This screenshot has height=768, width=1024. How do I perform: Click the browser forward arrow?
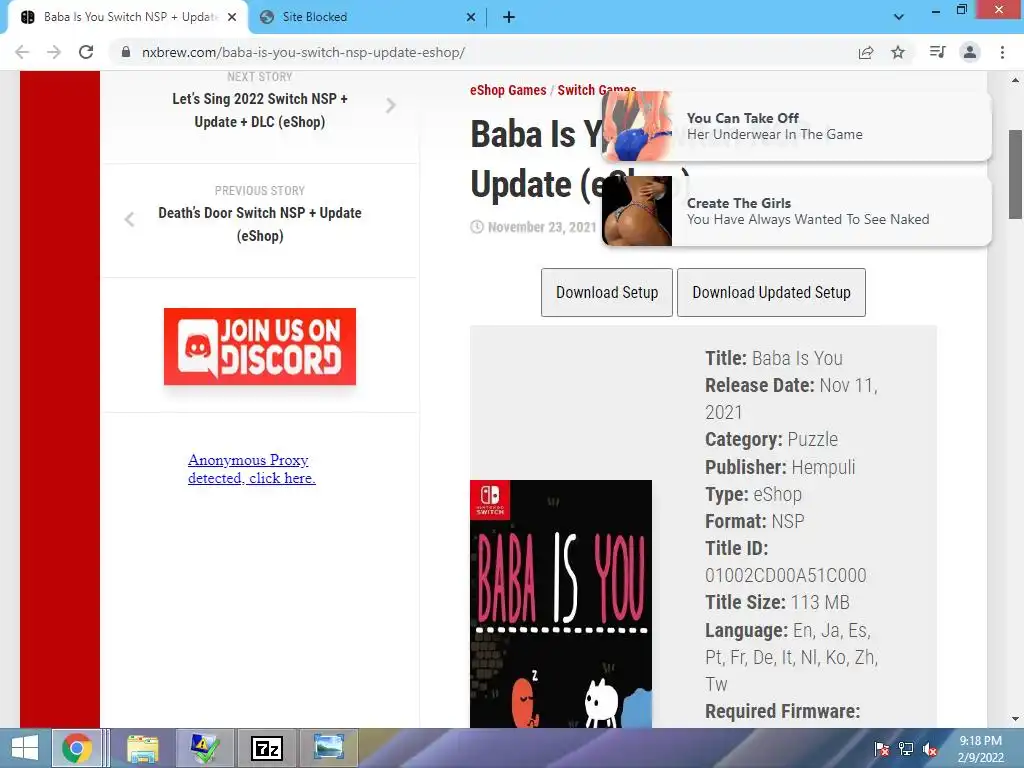pyautogui.click(x=54, y=52)
